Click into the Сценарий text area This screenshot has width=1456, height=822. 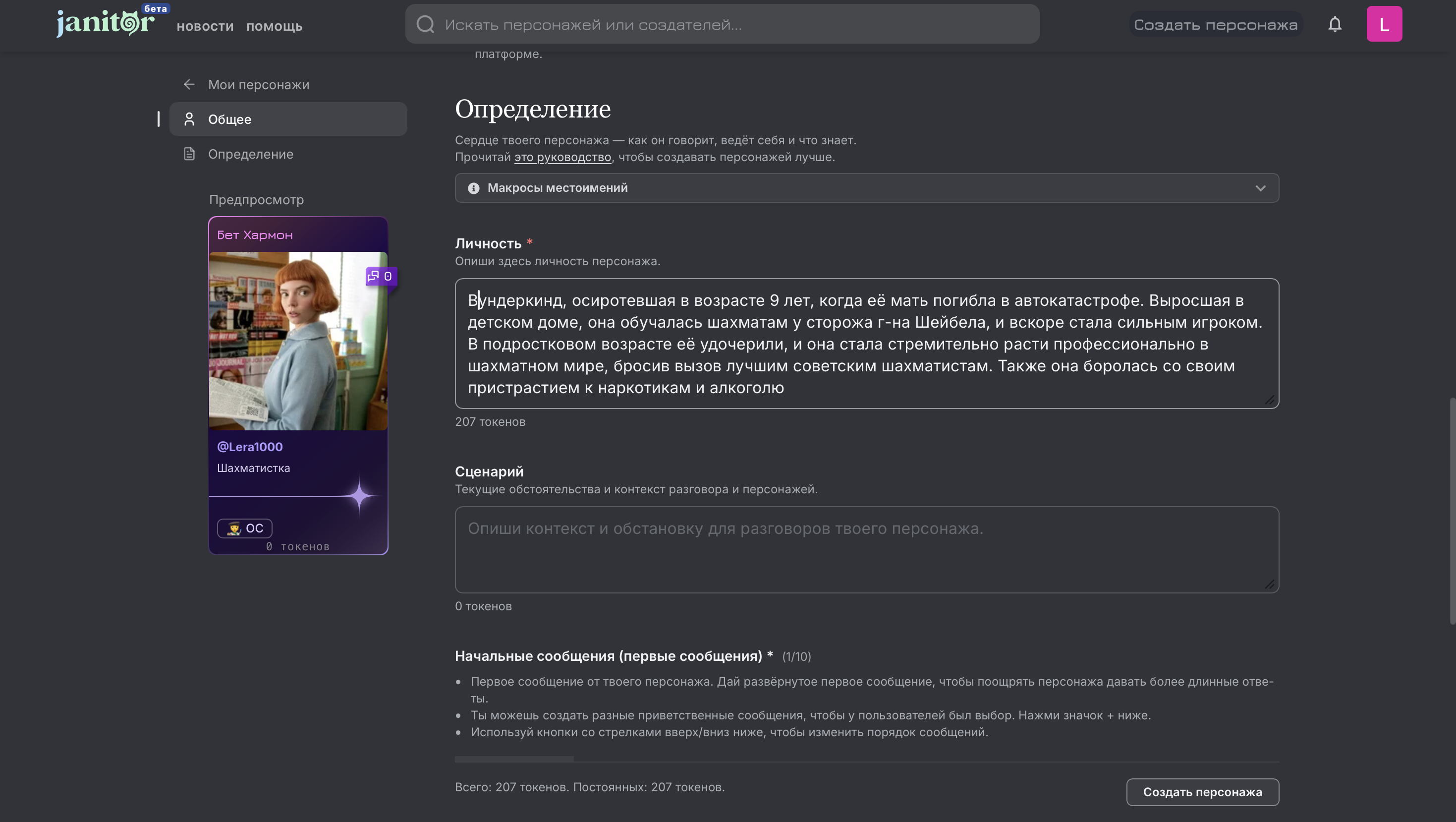(x=866, y=549)
